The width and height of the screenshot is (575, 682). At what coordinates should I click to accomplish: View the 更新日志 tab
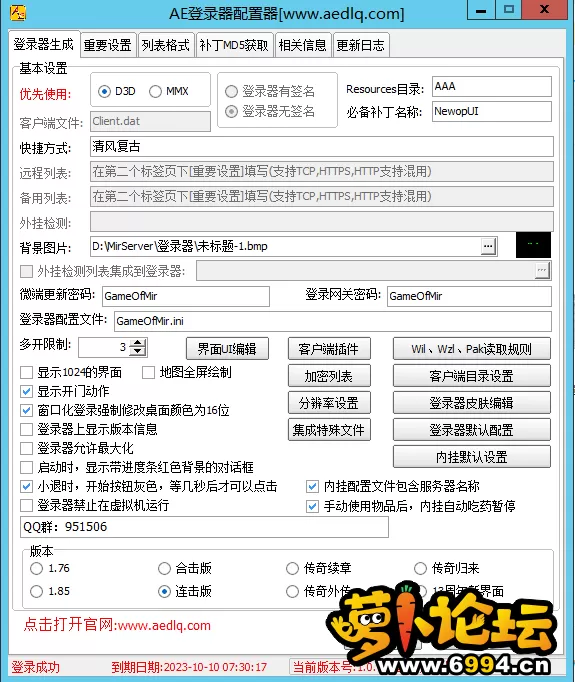click(x=361, y=45)
